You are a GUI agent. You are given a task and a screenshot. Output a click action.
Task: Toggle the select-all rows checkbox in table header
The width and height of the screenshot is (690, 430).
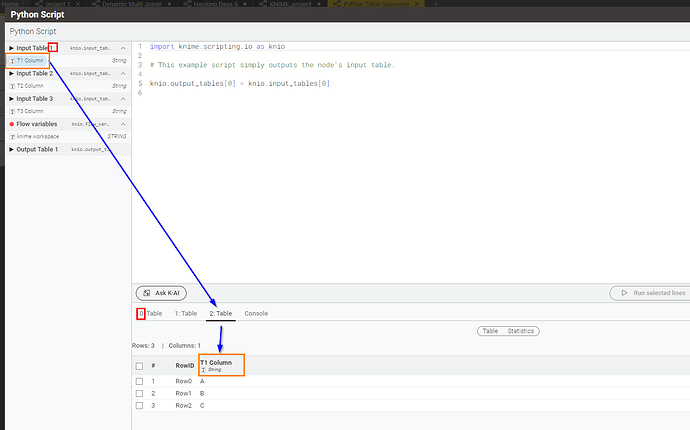pyautogui.click(x=139, y=366)
